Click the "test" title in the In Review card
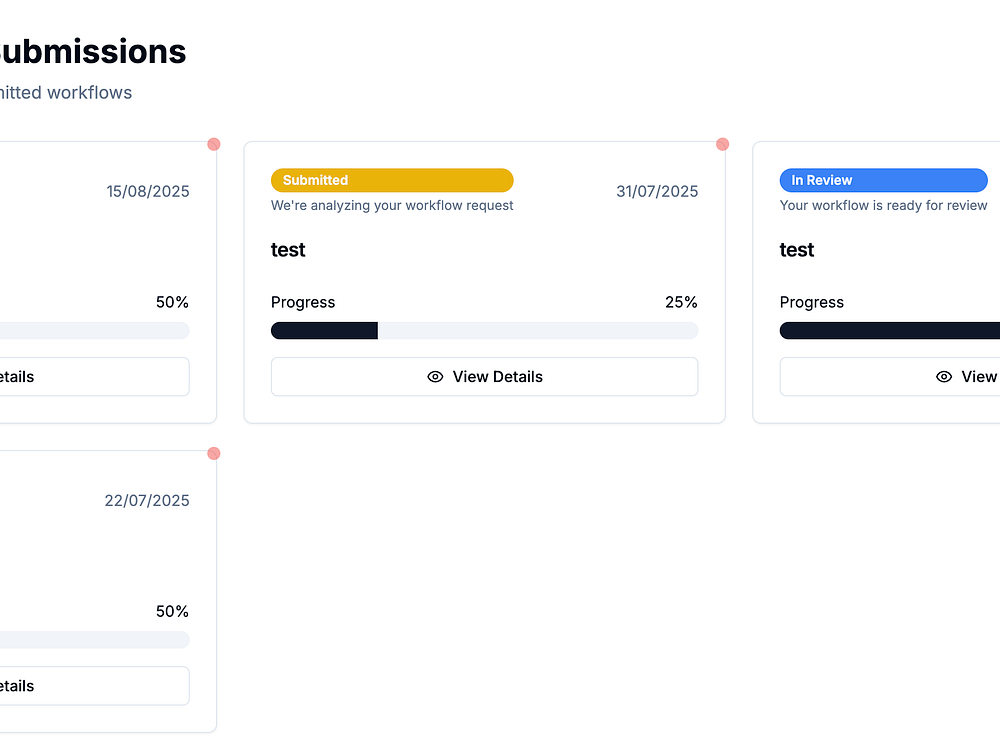The width and height of the screenshot is (1000, 750). (x=797, y=250)
